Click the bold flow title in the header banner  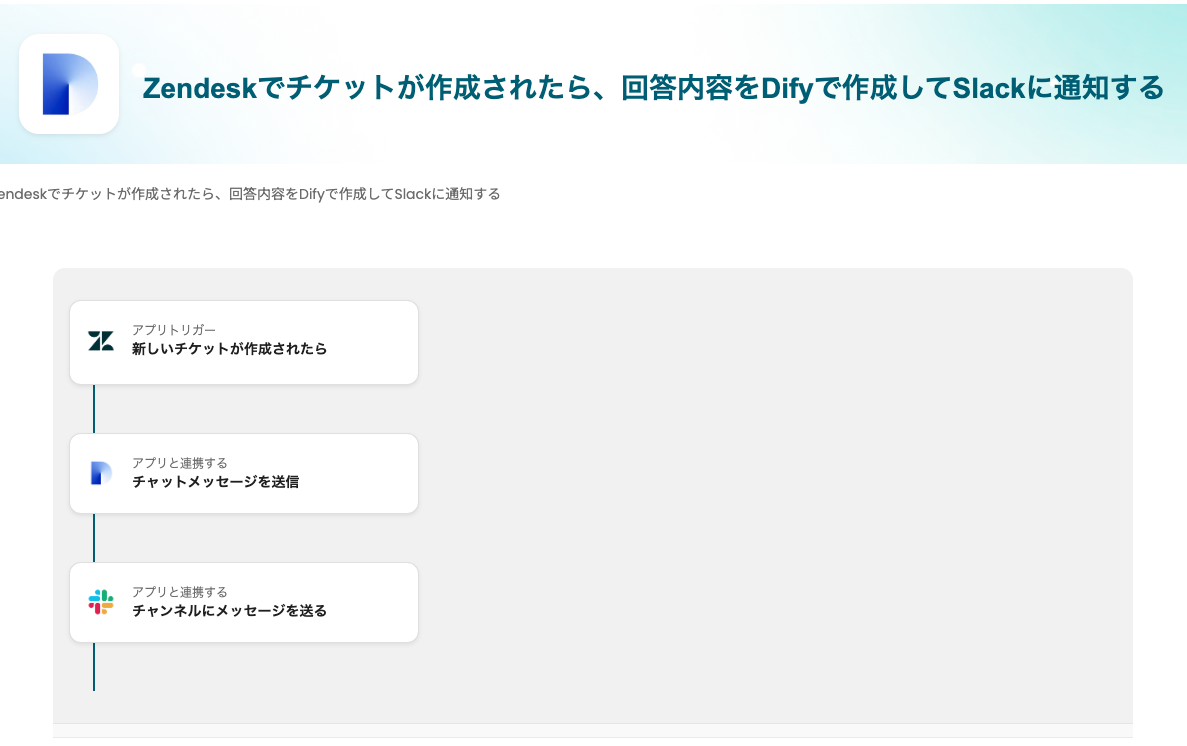click(x=653, y=88)
